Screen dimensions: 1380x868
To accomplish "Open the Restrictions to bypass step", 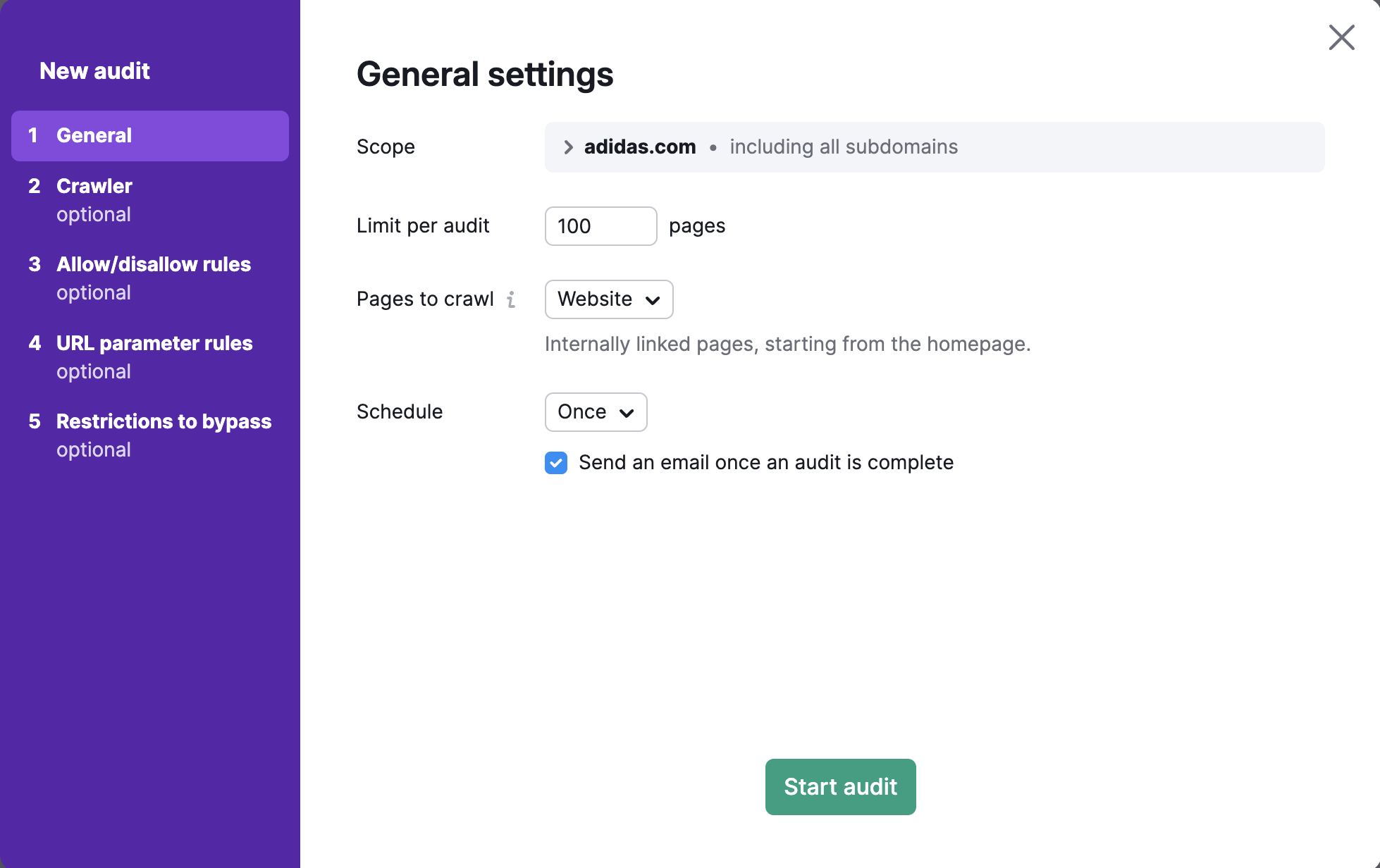I will tap(164, 421).
